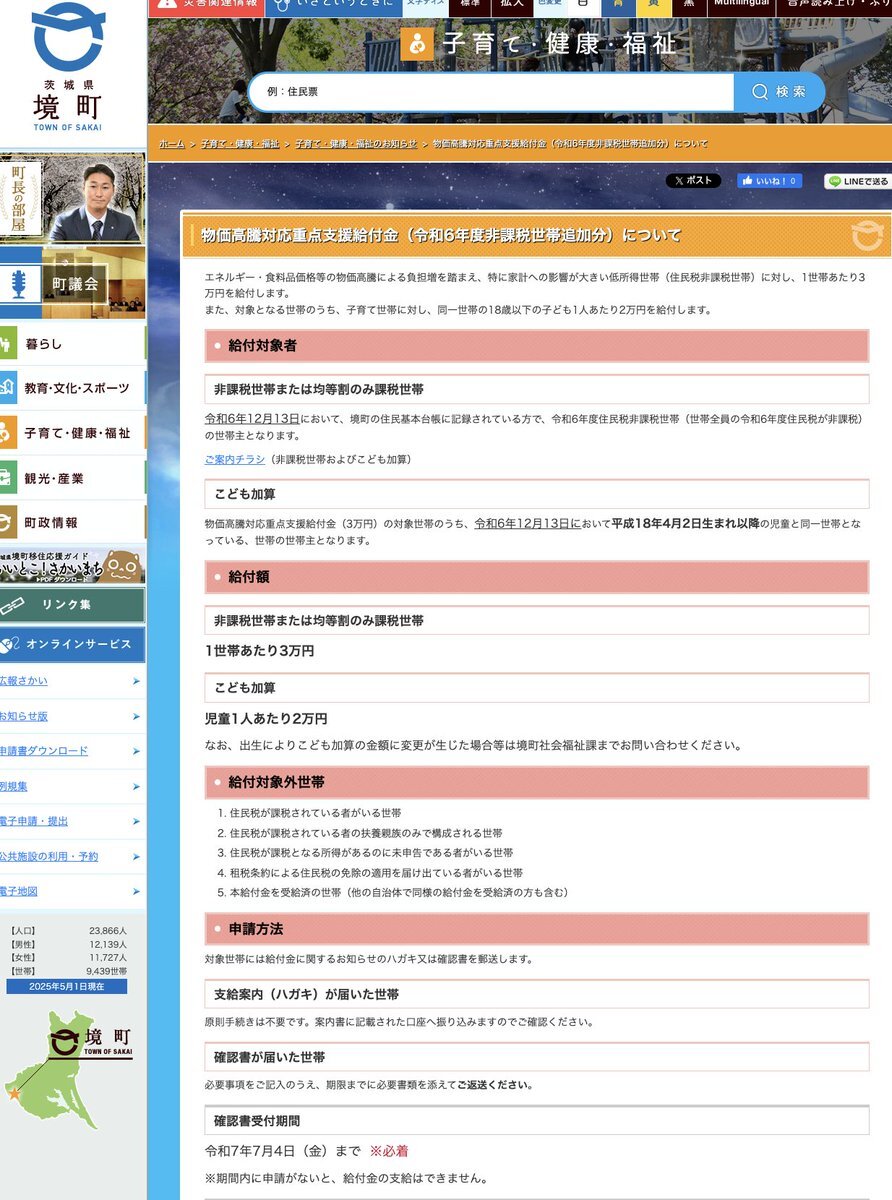Click the LINEで送る button
Screen dimensions: 892x1200
(858, 181)
